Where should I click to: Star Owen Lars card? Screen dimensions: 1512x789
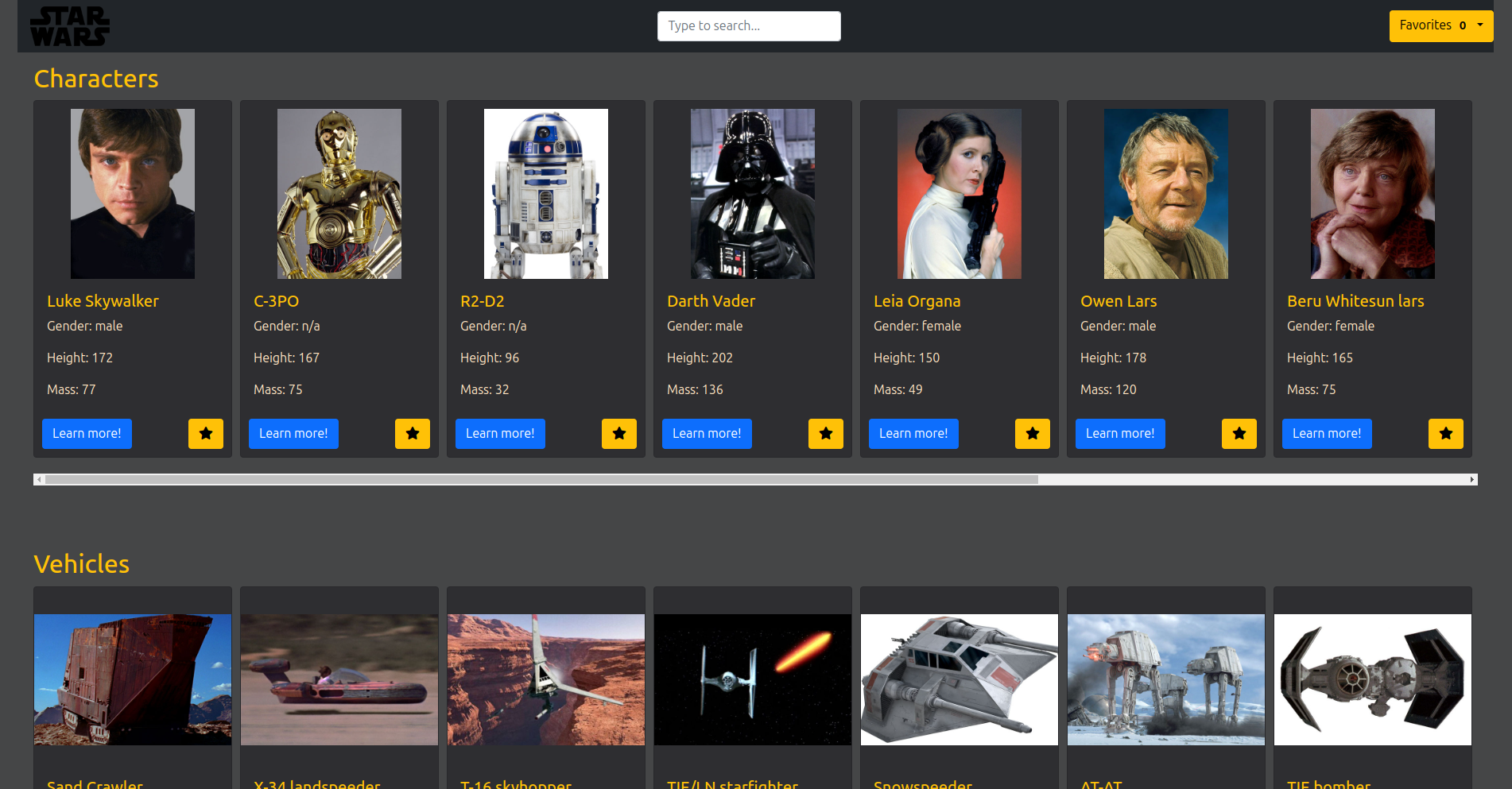click(1239, 434)
